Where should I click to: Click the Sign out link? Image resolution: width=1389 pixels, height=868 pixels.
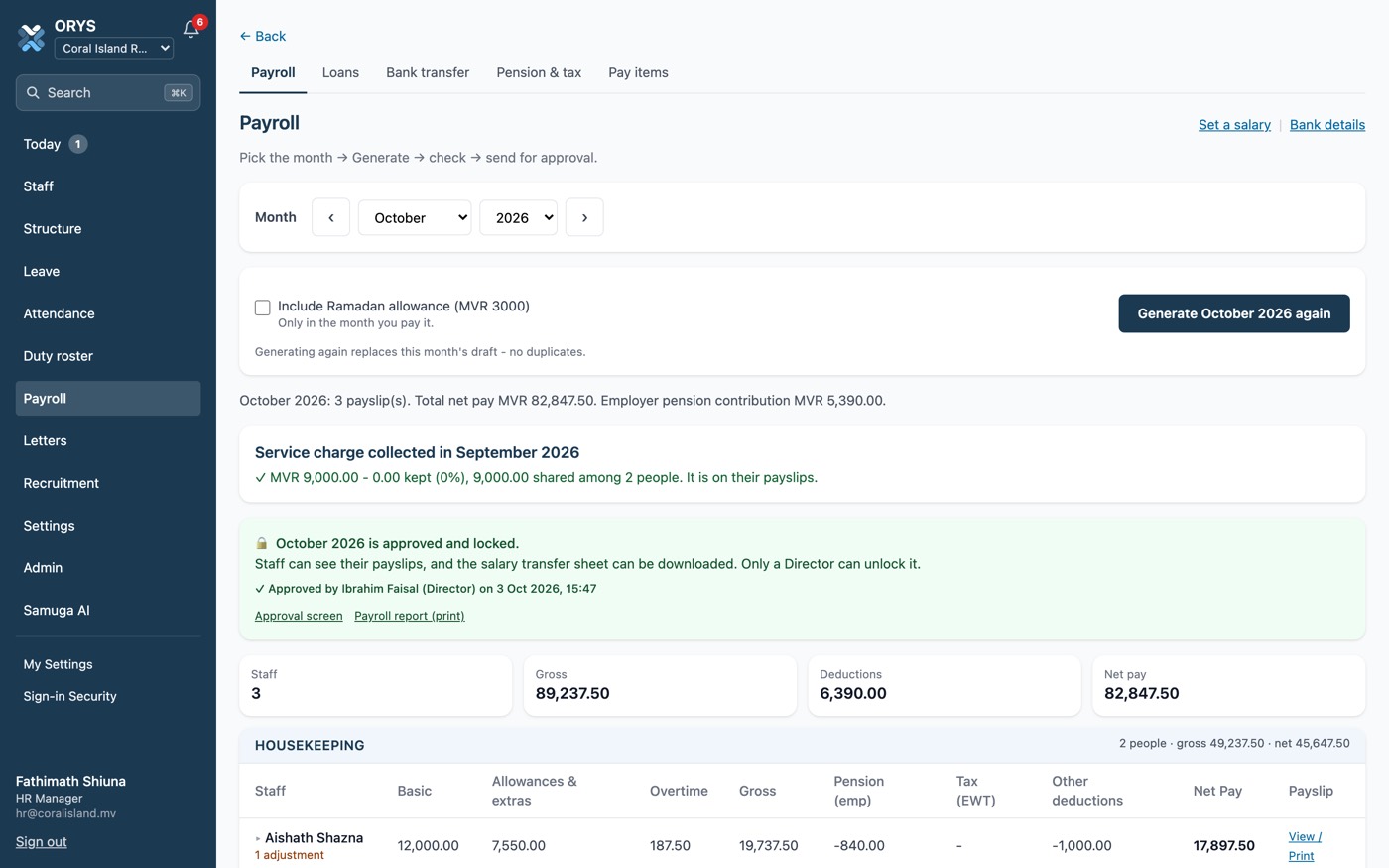(x=42, y=842)
